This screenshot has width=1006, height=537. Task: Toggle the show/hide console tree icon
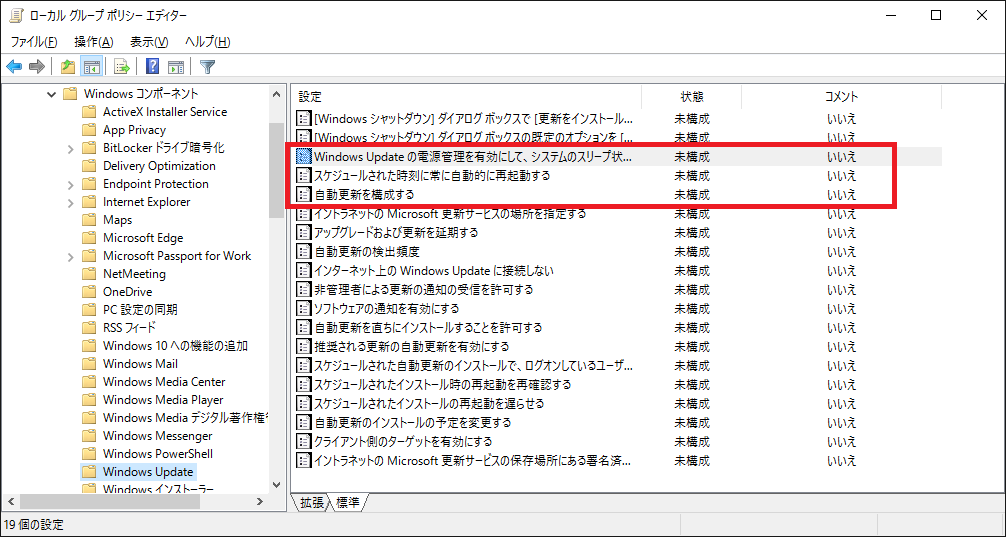pyautogui.click(x=91, y=67)
